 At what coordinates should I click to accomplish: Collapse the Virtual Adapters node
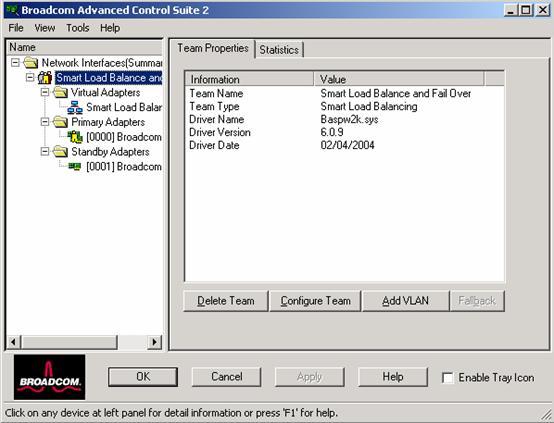[45, 92]
